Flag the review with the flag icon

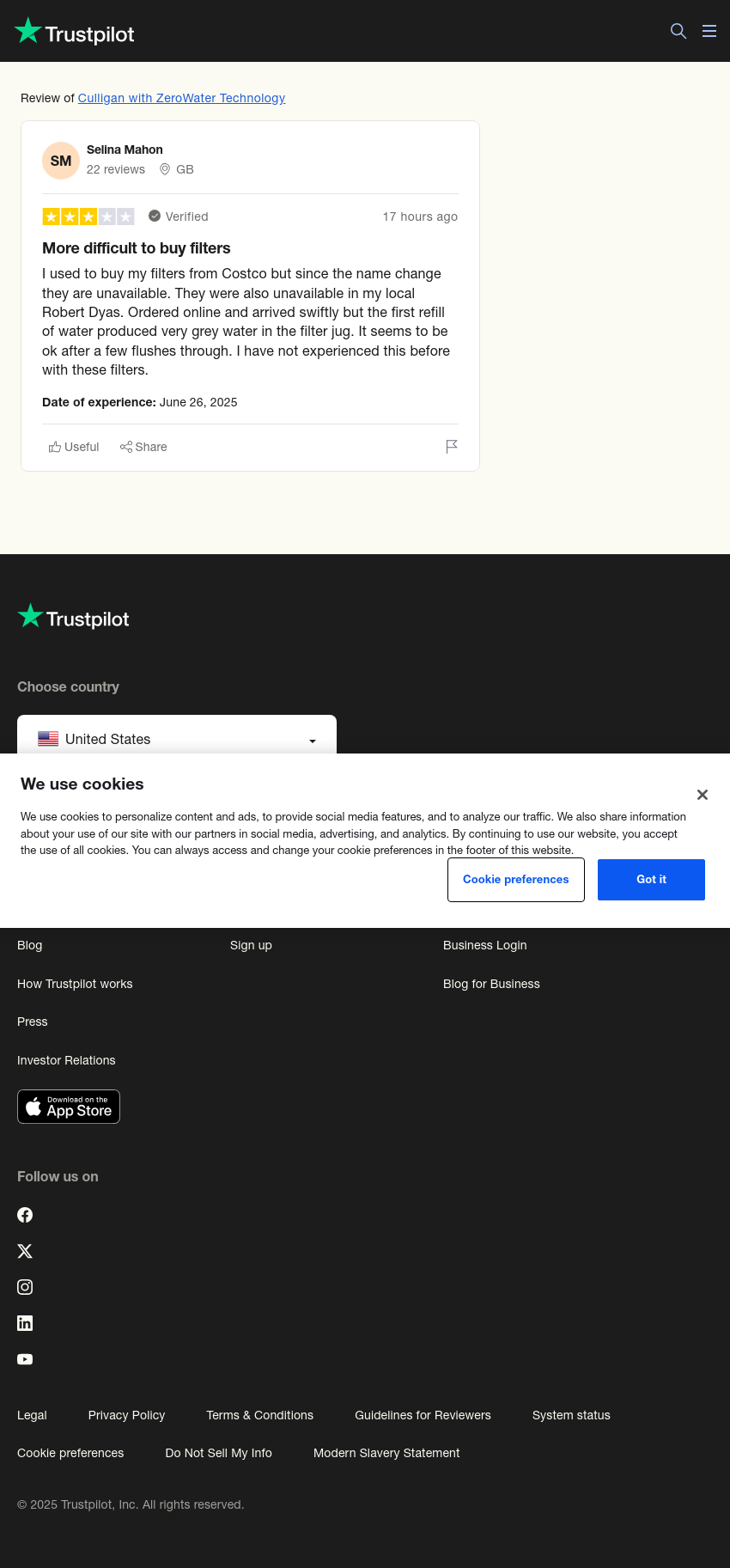click(452, 447)
